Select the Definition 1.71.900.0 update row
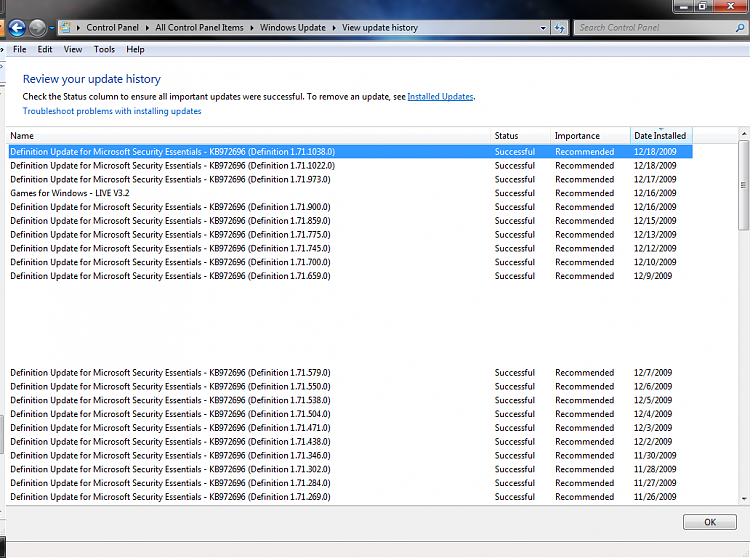Image resolution: width=750 pixels, height=558 pixels. [x=351, y=207]
